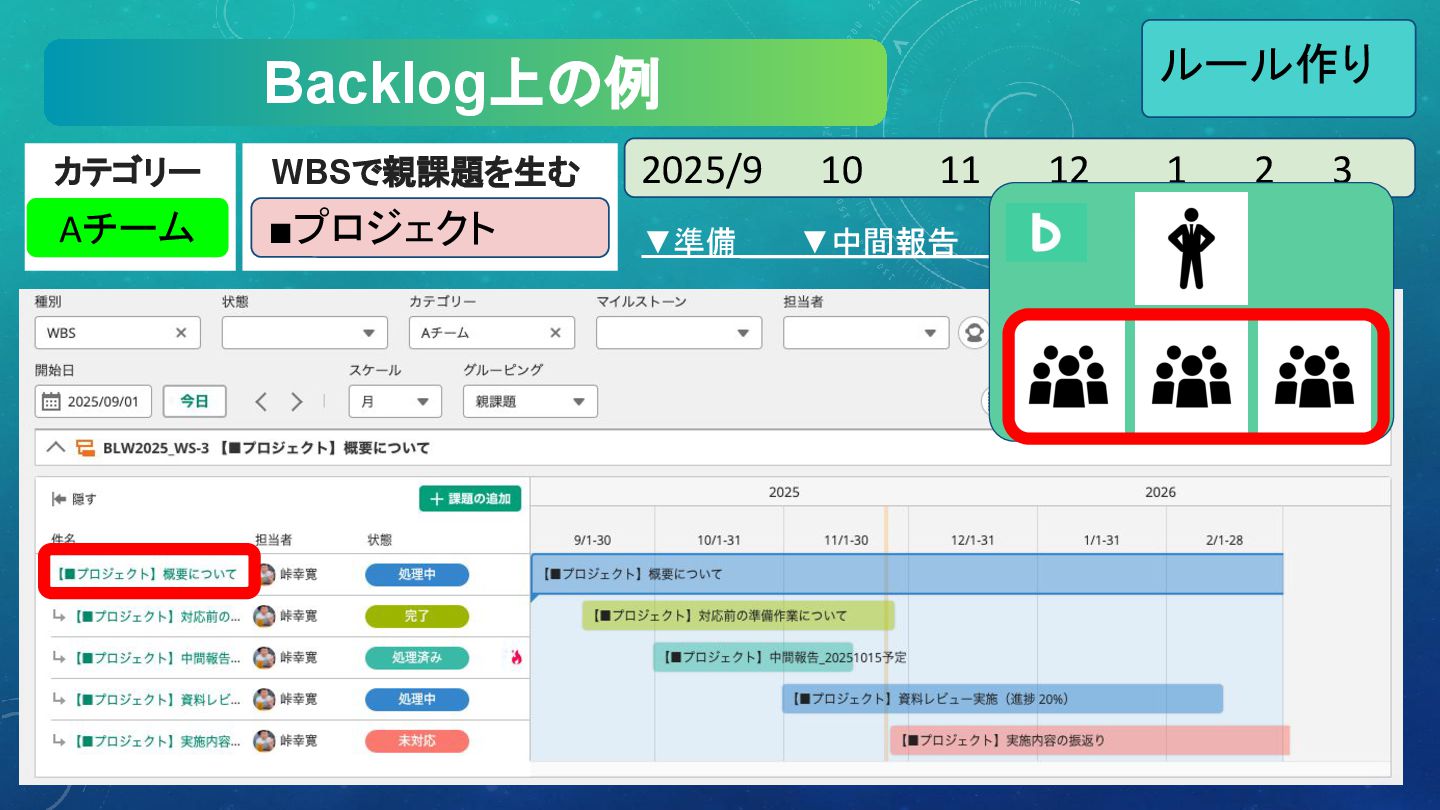Select the 資料レビュー実施（進捗 20%）Gantt bar
The width and height of the screenshot is (1440, 810).
coord(1003,699)
